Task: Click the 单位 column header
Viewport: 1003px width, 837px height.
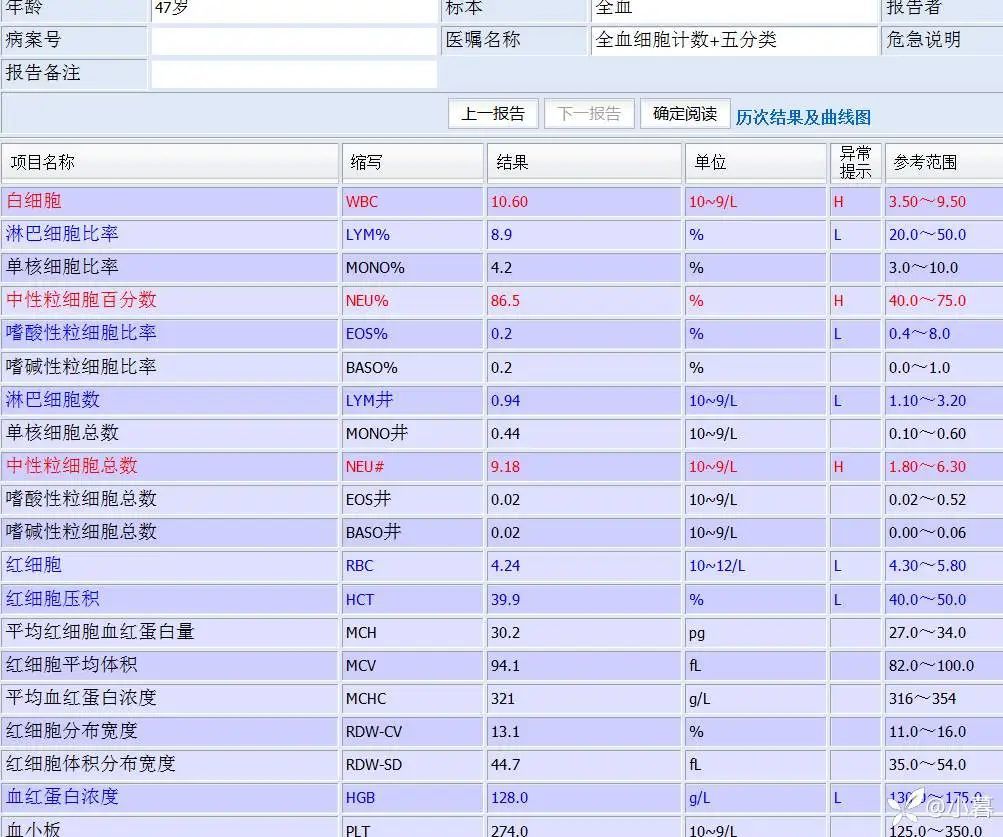Action: (756, 163)
